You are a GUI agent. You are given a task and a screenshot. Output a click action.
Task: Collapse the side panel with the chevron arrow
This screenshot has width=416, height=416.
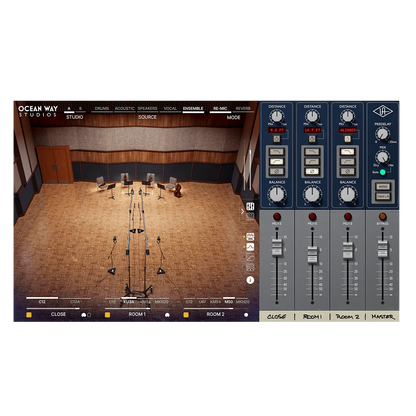pyautogui.click(x=242, y=211)
